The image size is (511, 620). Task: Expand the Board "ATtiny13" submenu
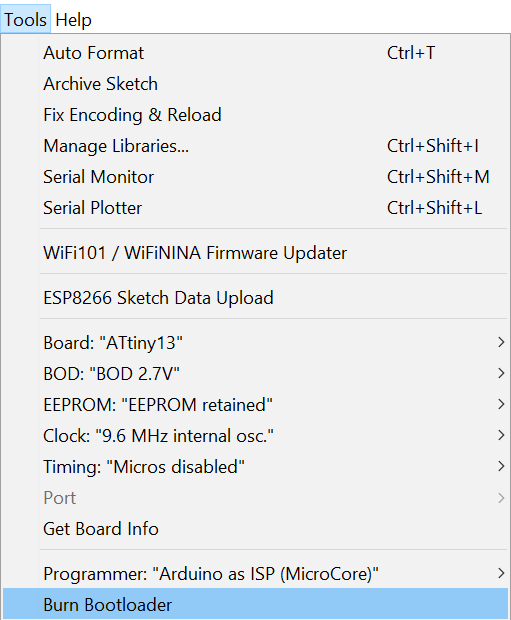[x=255, y=342]
